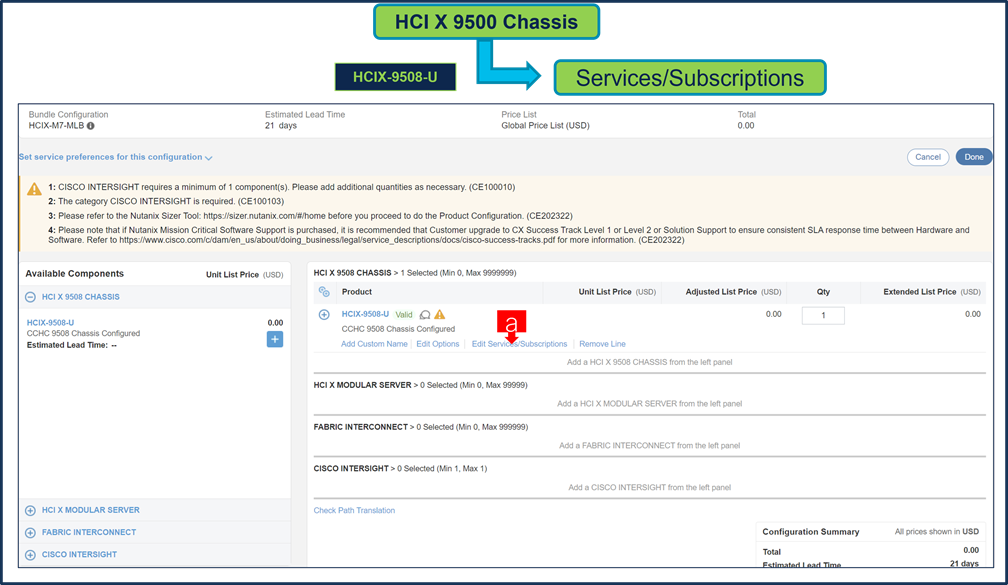
Task: Expand the HCI X MODULAR SERVER category
Action: tap(30, 510)
